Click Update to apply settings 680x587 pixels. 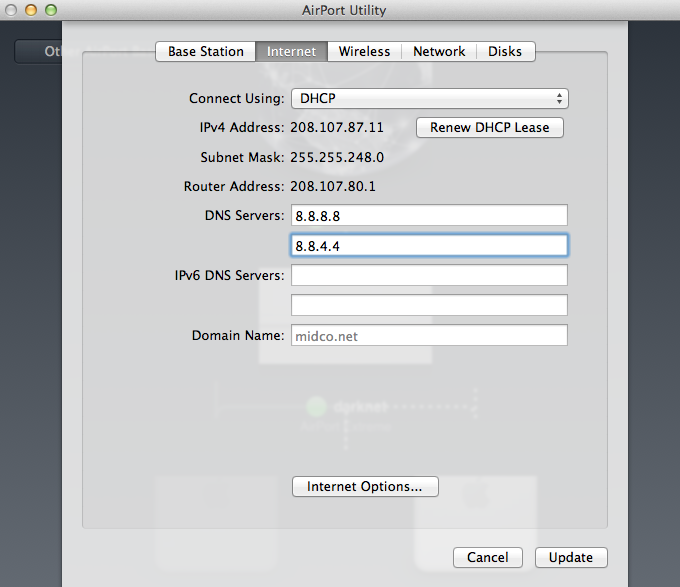point(571,558)
